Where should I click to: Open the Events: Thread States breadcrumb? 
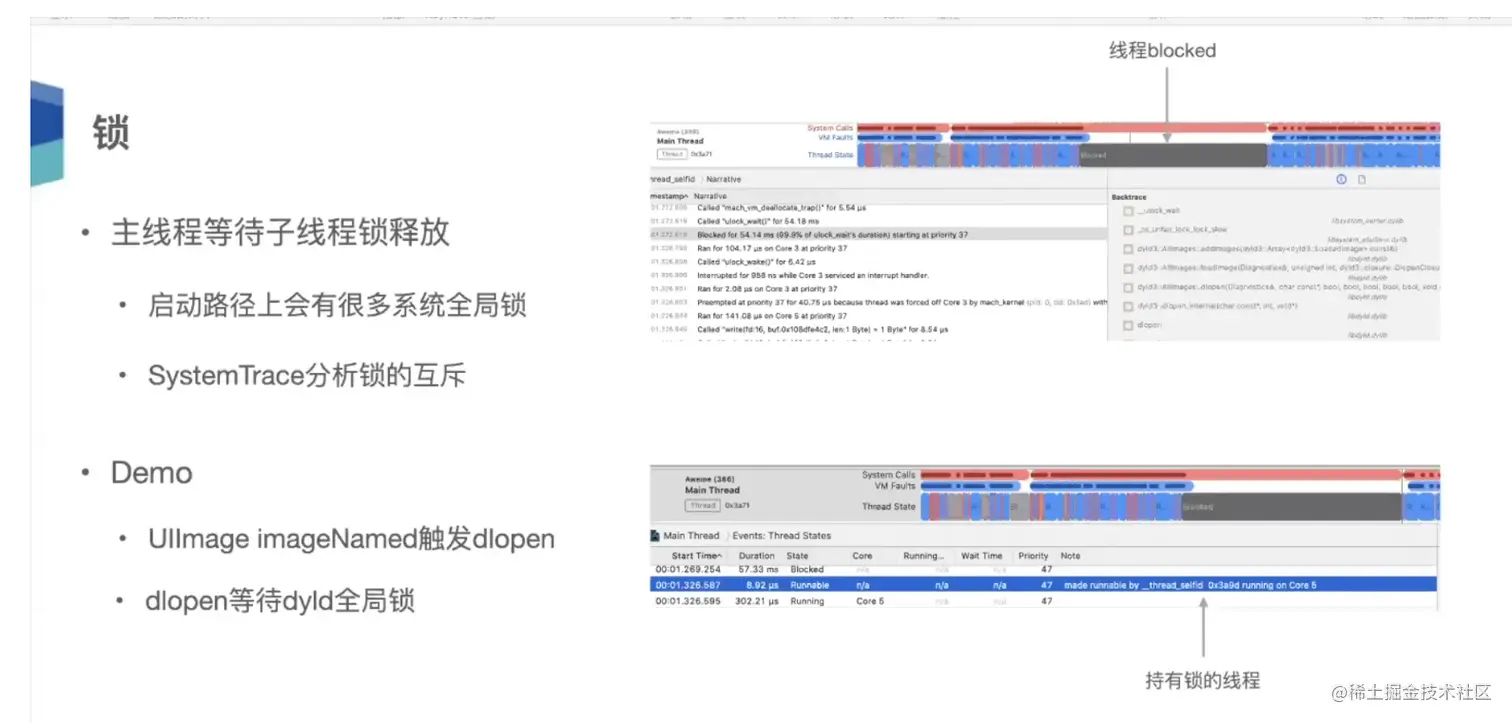click(x=782, y=536)
